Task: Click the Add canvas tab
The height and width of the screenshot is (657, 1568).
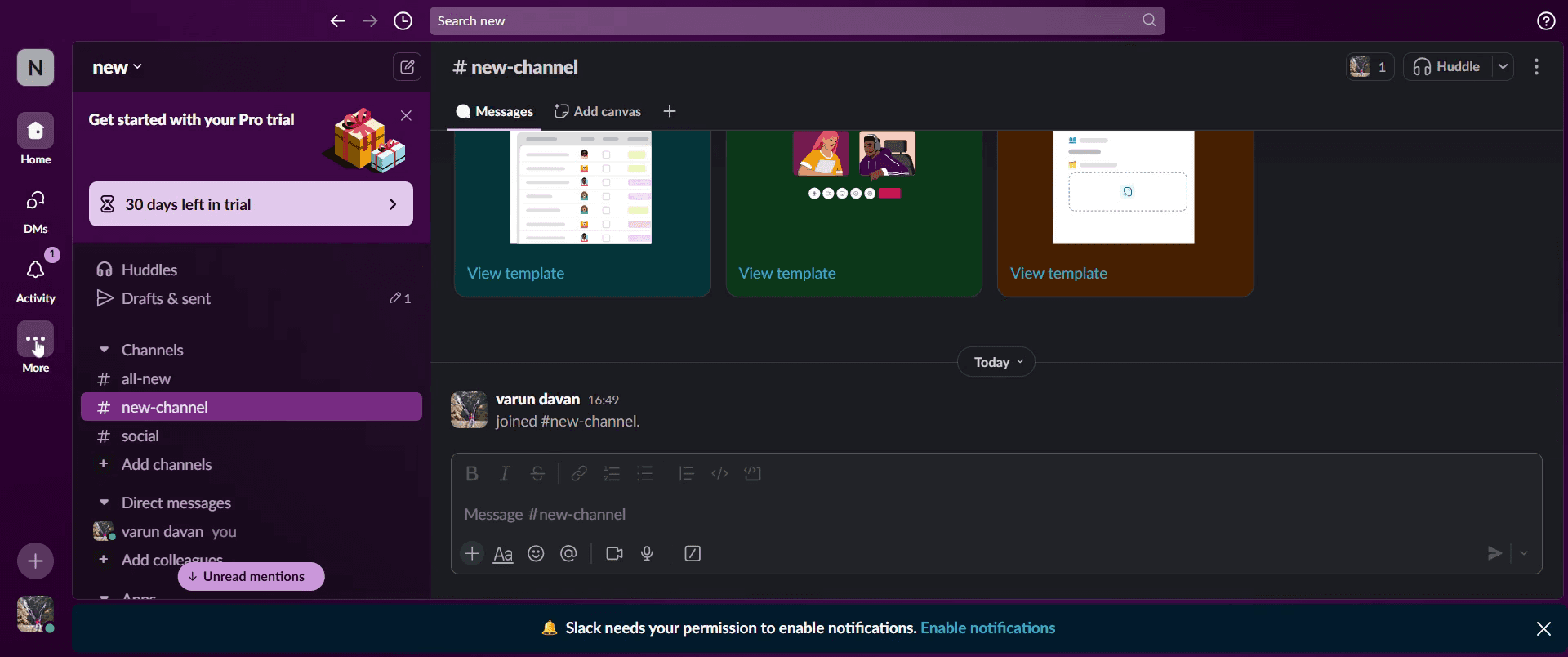Action: pos(598,112)
